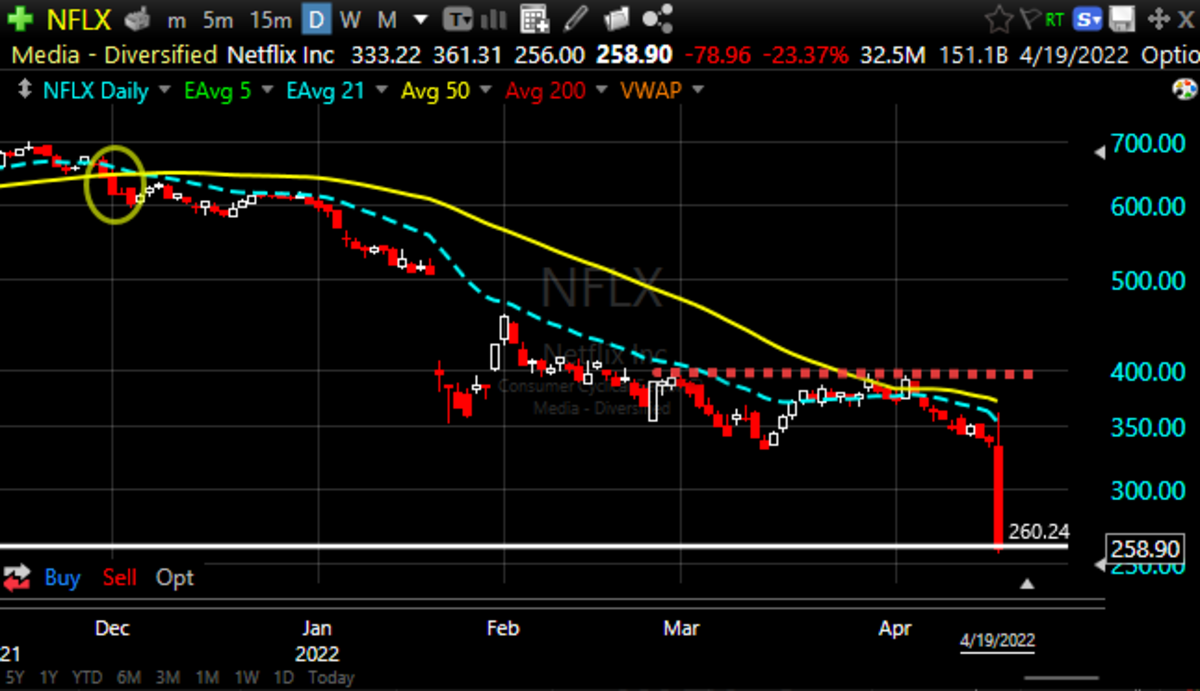This screenshot has width=1200, height=691.
Task: Switch to Weekly (W) time frame
Action: pos(350,18)
